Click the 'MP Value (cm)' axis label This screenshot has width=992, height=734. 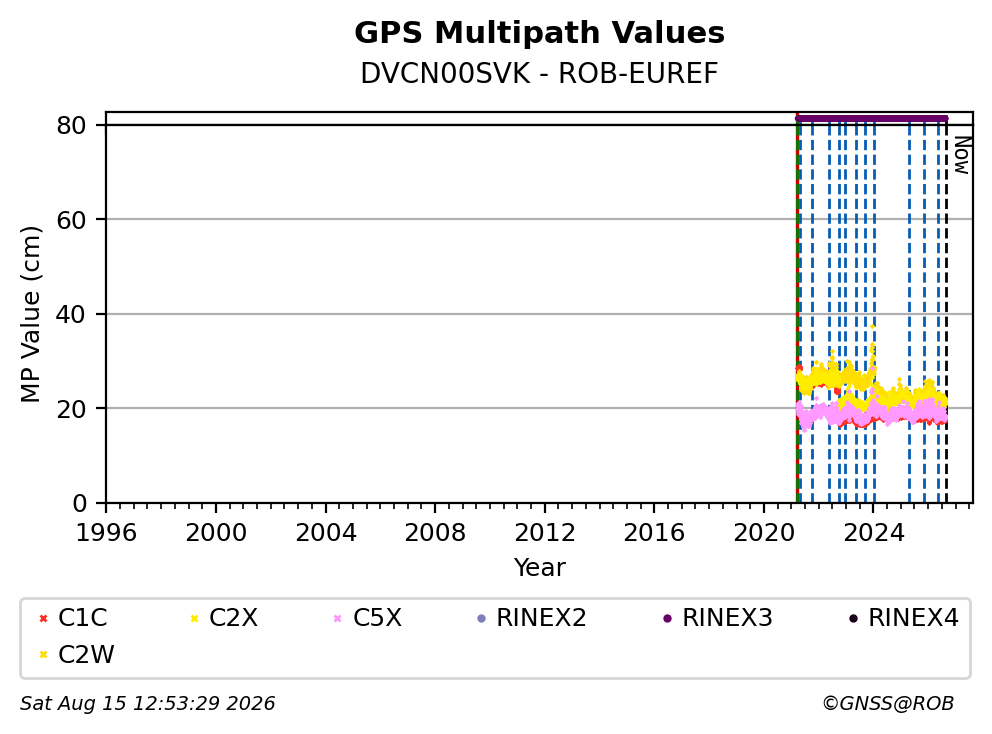pyautogui.click(x=30, y=314)
